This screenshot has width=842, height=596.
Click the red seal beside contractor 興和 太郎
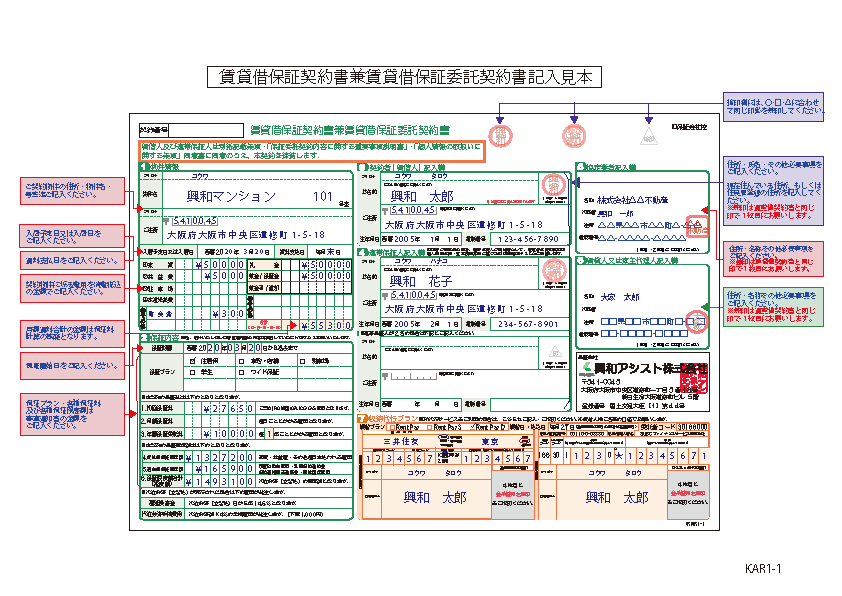(x=553, y=185)
